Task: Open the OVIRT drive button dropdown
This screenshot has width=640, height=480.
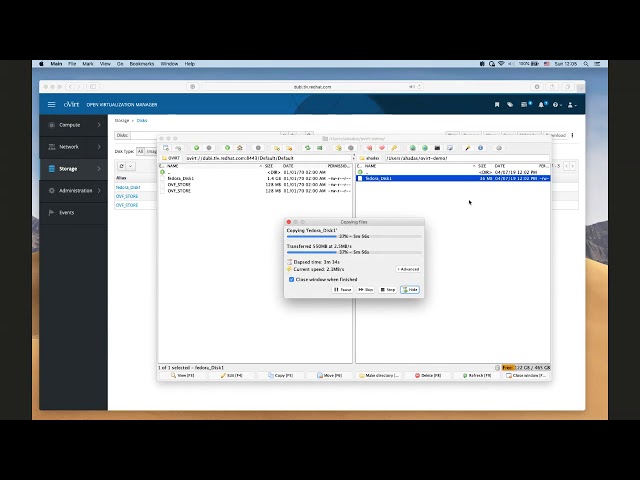Action: pos(171,158)
